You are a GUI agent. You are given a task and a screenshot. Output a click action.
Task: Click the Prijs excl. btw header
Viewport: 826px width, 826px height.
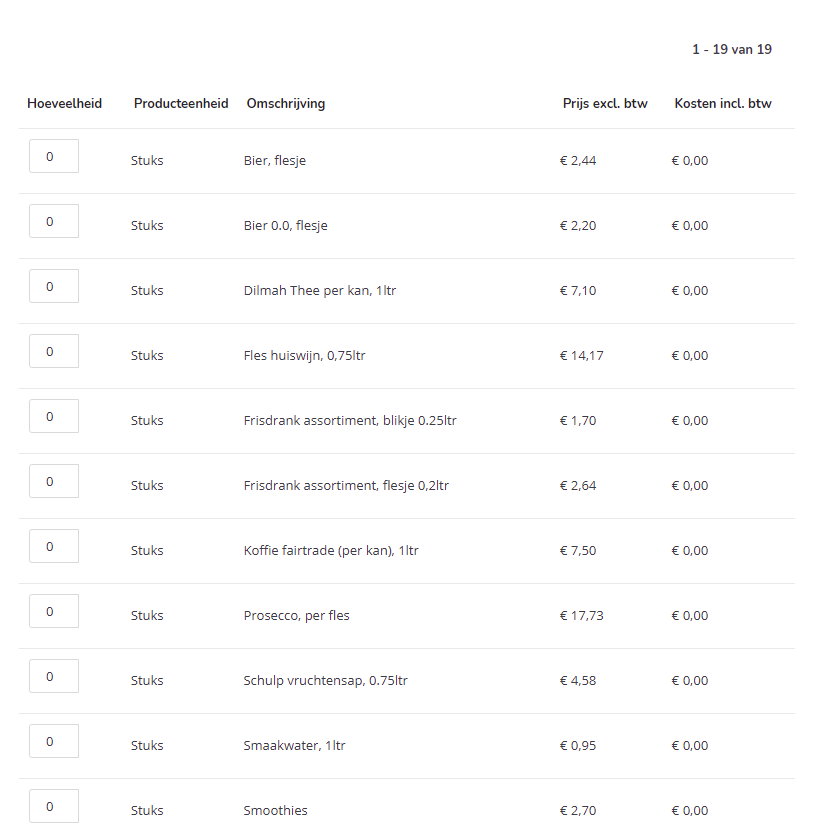click(605, 103)
